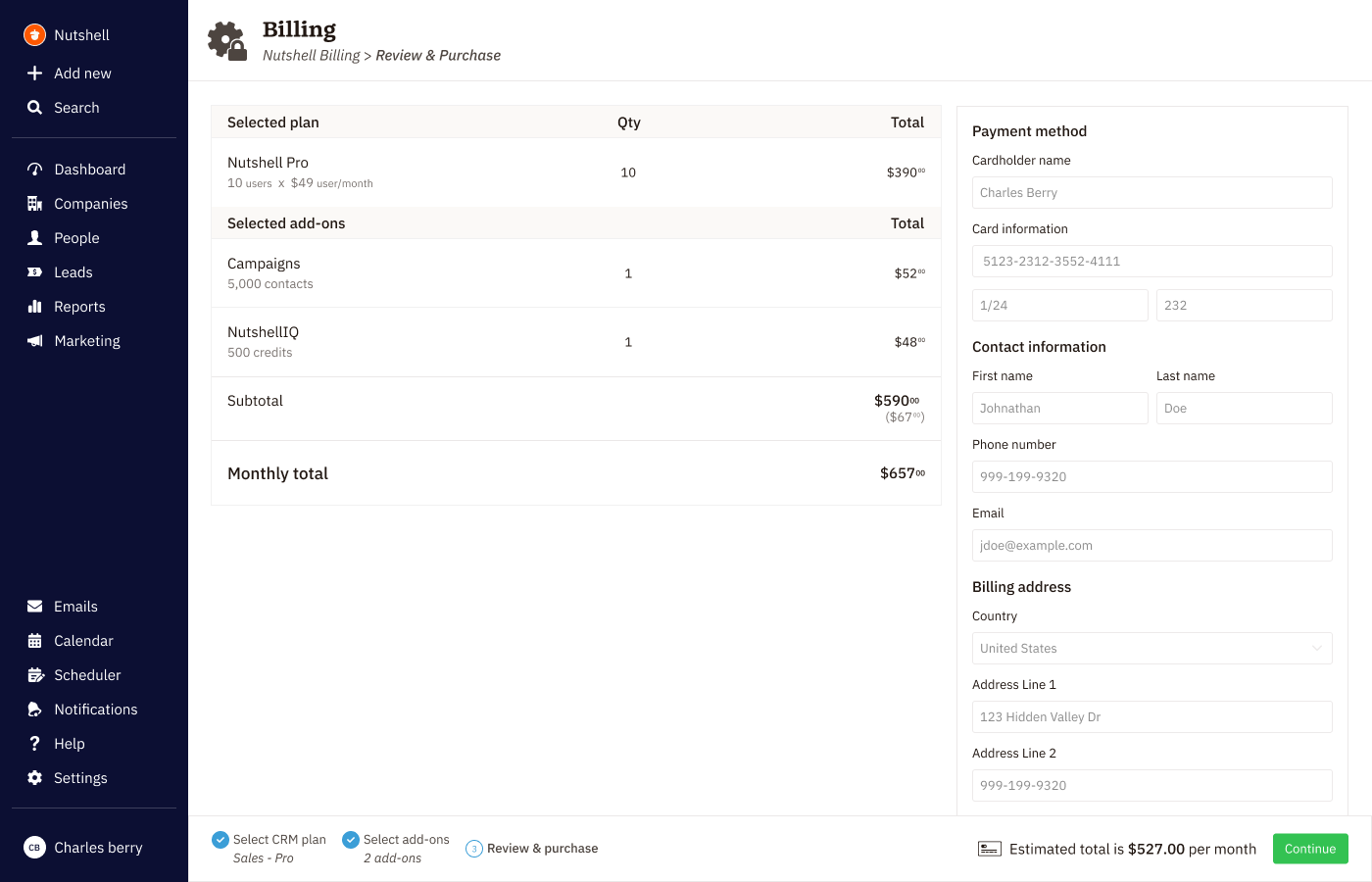The height and width of the screenshot is (882, 1372).
Task: Open the Country dropdown
Action: coord(1152,649)
